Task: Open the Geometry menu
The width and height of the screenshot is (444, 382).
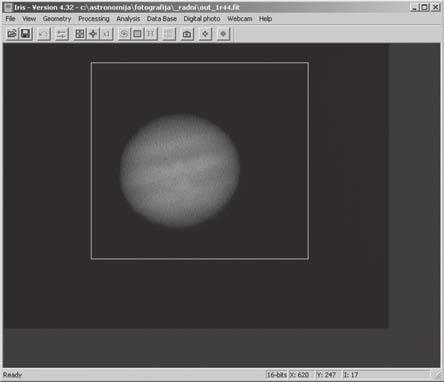Action: pos(57,19)
